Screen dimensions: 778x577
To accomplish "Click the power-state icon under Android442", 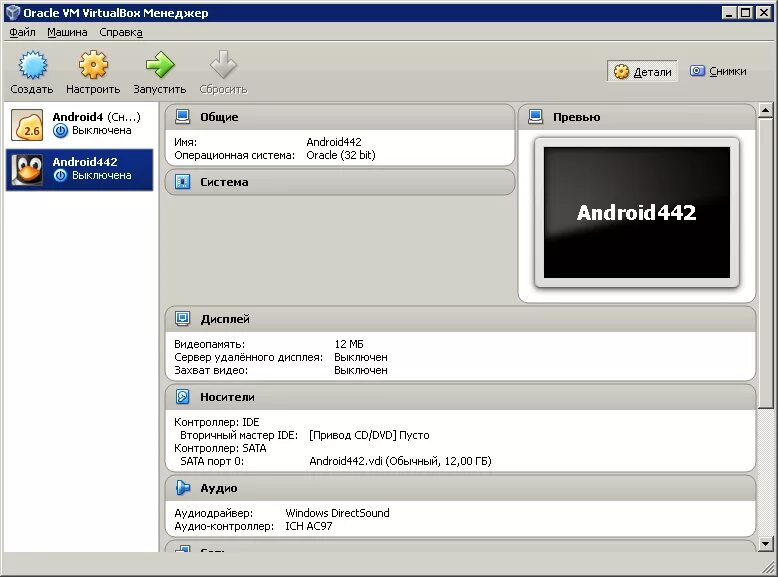I will (60, 176).
